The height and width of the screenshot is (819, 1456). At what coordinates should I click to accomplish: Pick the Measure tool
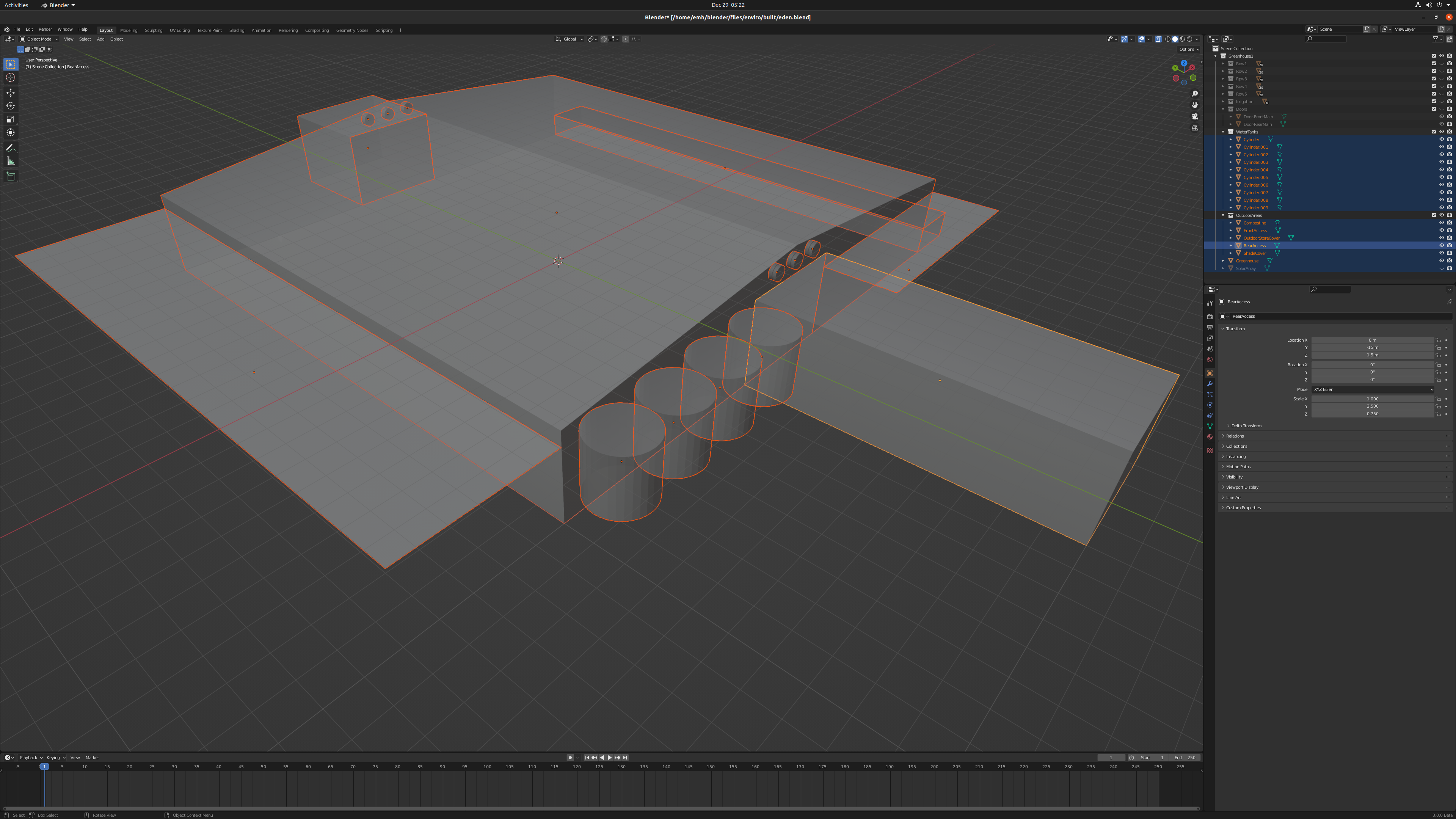click(x=10, y=162)
